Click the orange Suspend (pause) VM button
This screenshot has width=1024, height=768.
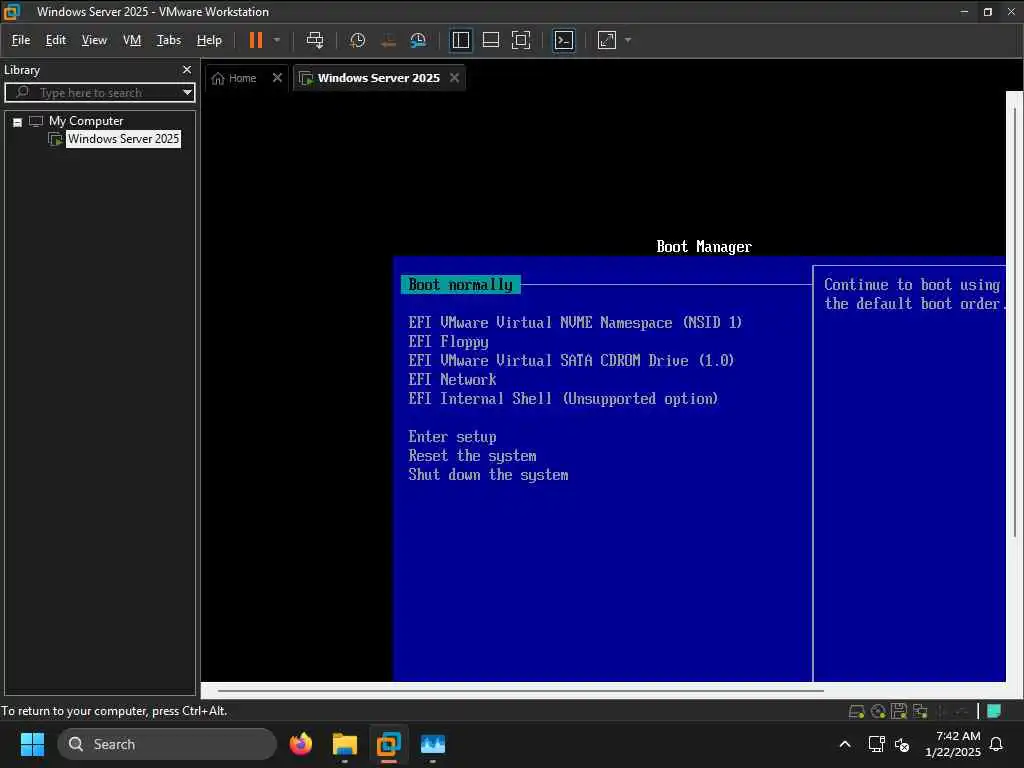click(x=255, y=40)
